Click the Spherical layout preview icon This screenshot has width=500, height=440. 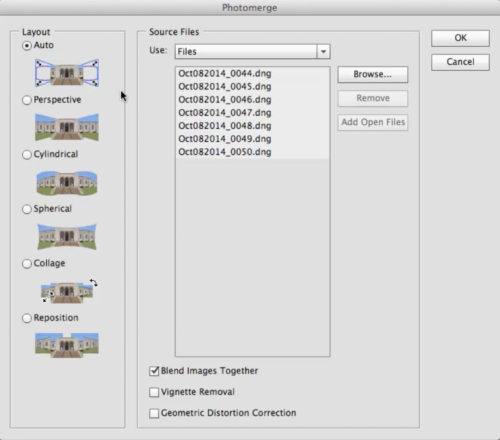coord(67,237)
